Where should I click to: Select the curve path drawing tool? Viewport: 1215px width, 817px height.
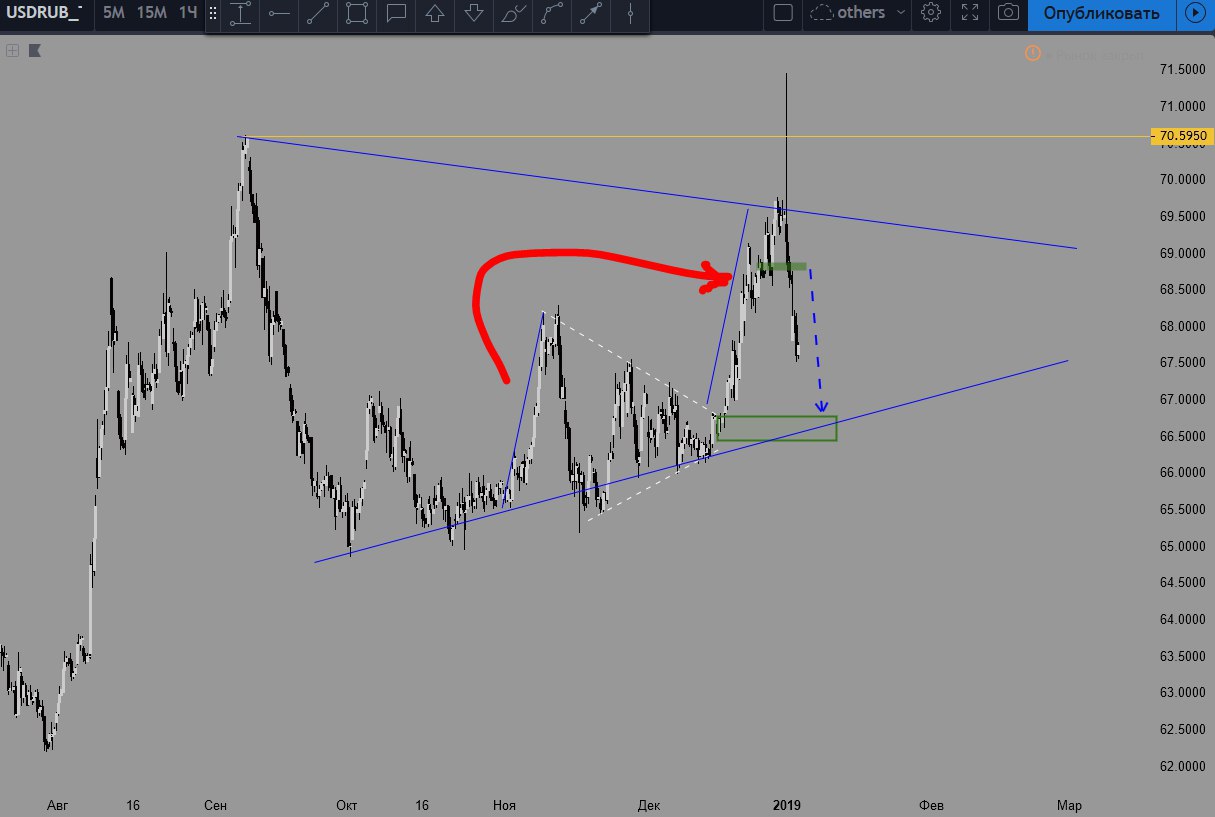[552, 14]
